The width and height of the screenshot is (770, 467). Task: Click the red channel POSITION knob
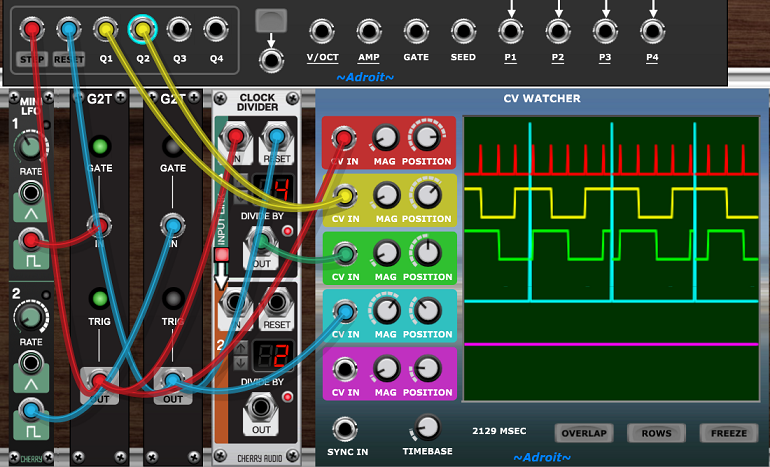click(427, 138)
